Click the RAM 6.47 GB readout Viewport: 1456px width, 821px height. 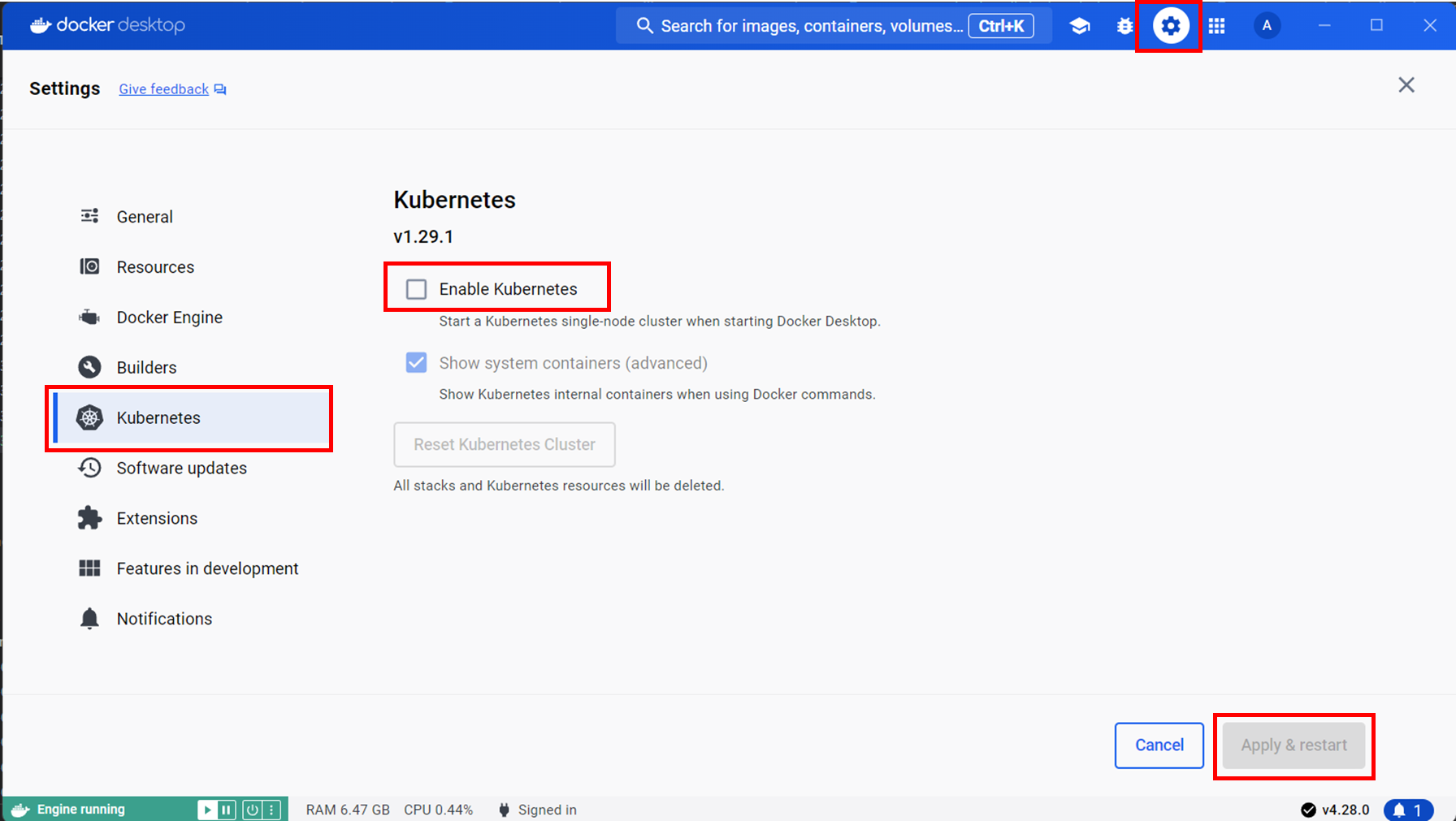[x=348, y=810]
